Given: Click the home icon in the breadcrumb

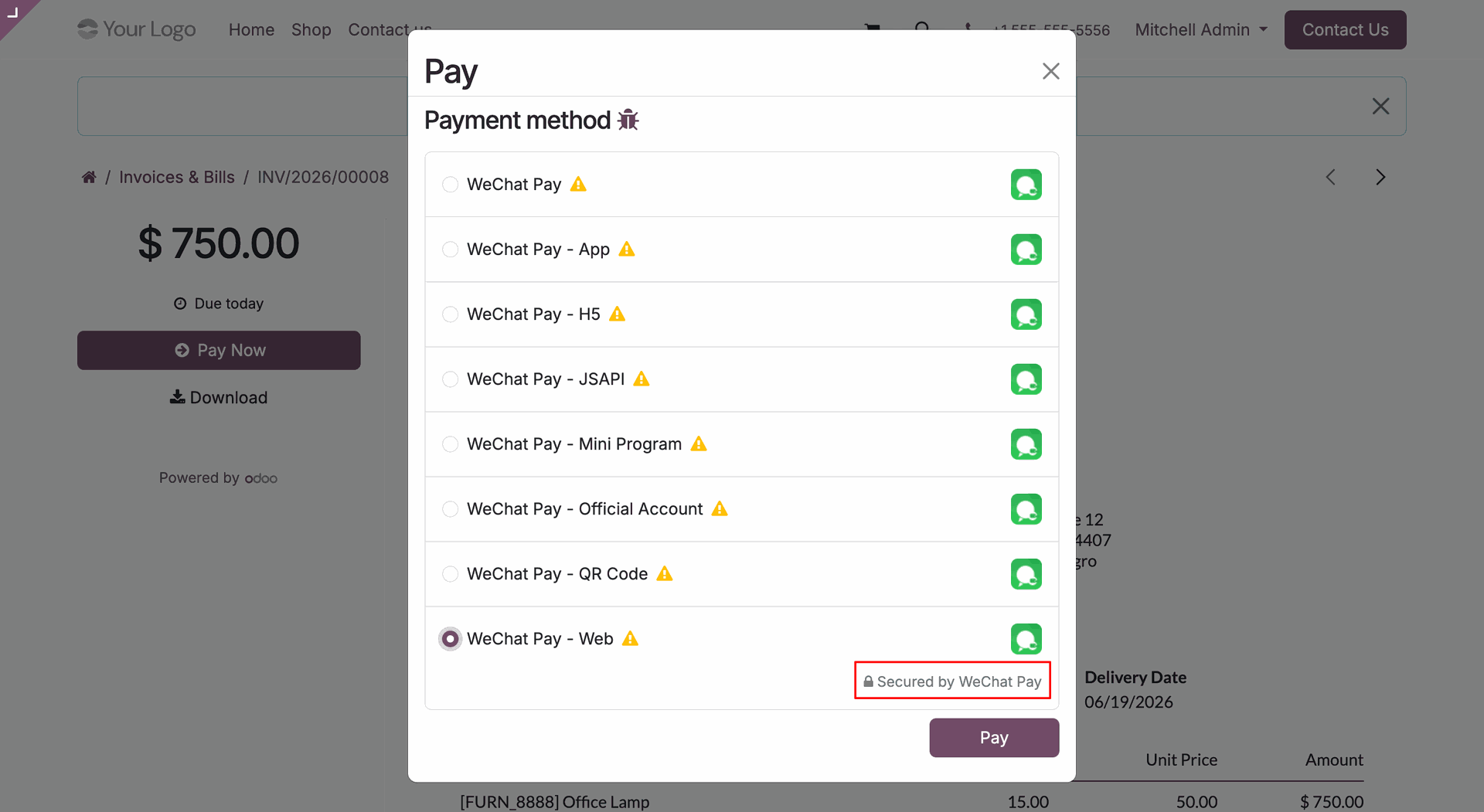Looking at the screenshot, I should pos(89,177).
